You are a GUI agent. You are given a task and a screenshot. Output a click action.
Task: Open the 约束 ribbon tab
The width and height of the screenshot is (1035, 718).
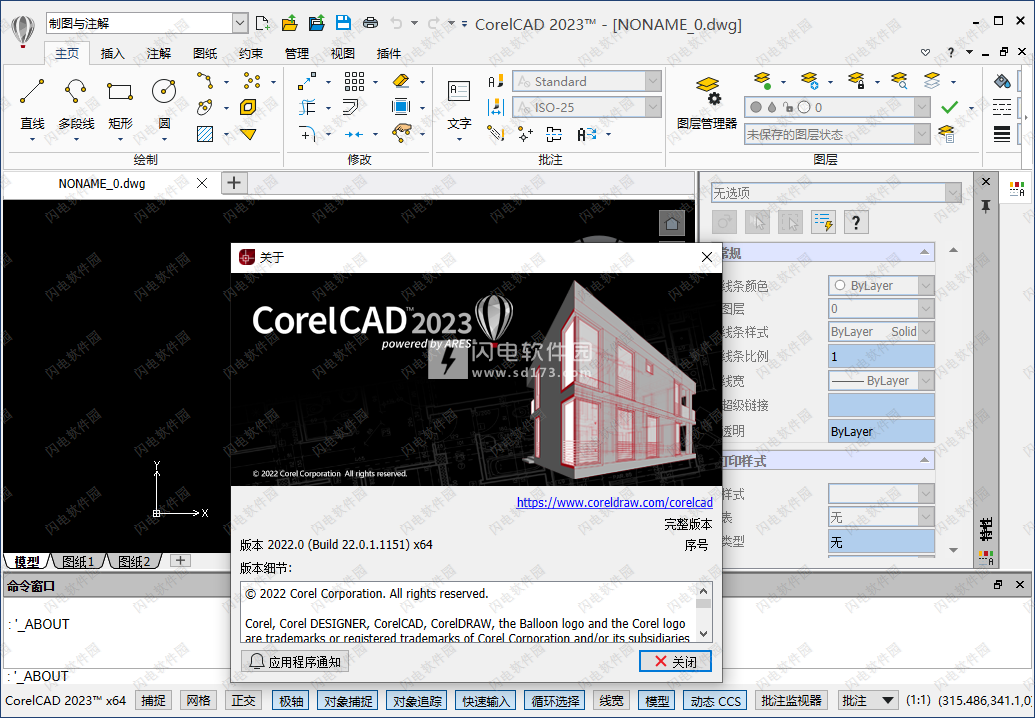pyautogui.click(x=250, y=53)
